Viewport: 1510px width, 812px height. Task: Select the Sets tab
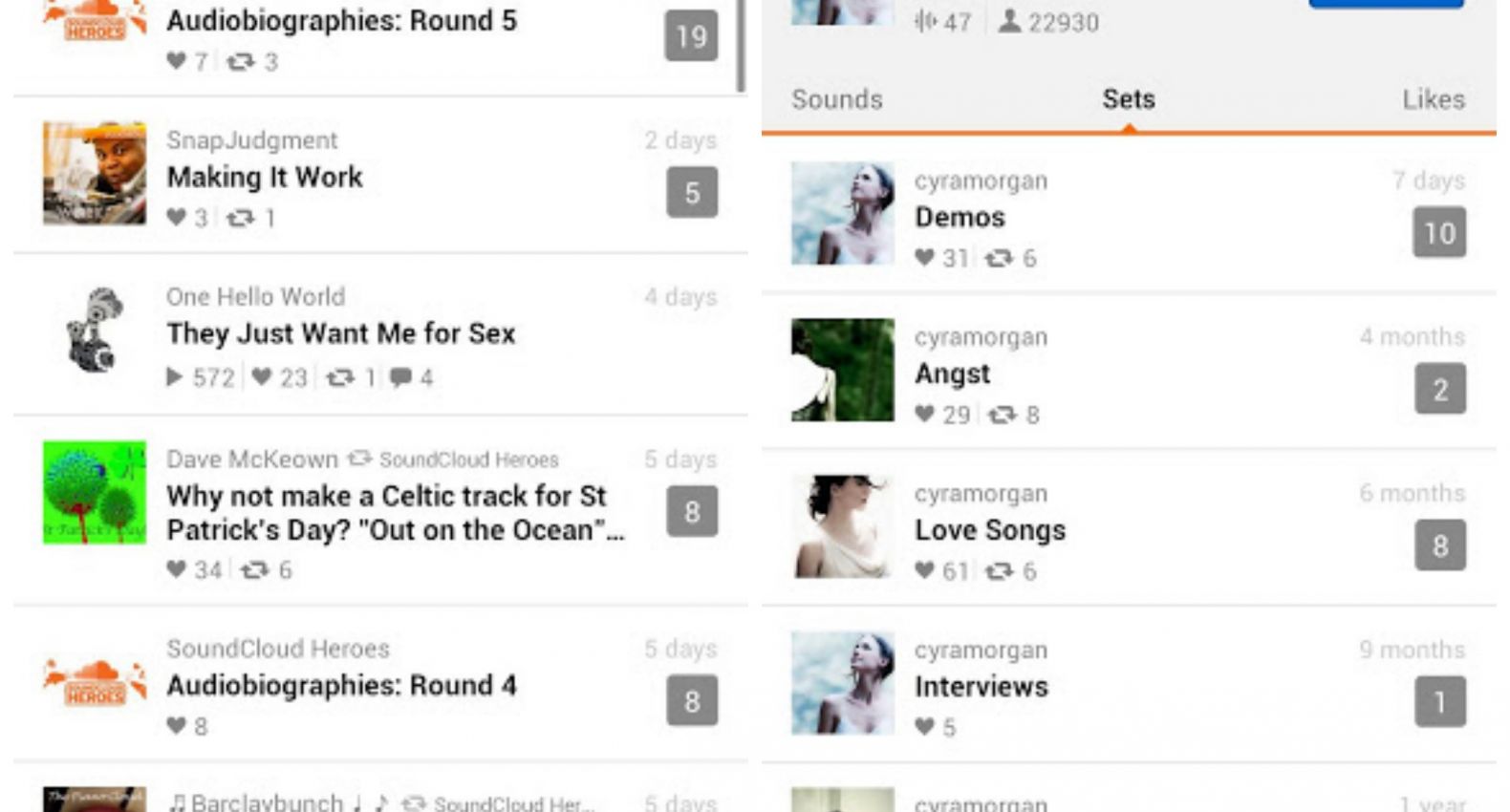(1129, 99)
